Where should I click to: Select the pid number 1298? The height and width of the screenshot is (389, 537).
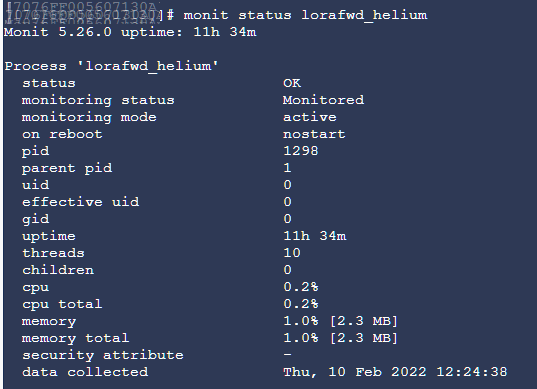pos(301,151)
